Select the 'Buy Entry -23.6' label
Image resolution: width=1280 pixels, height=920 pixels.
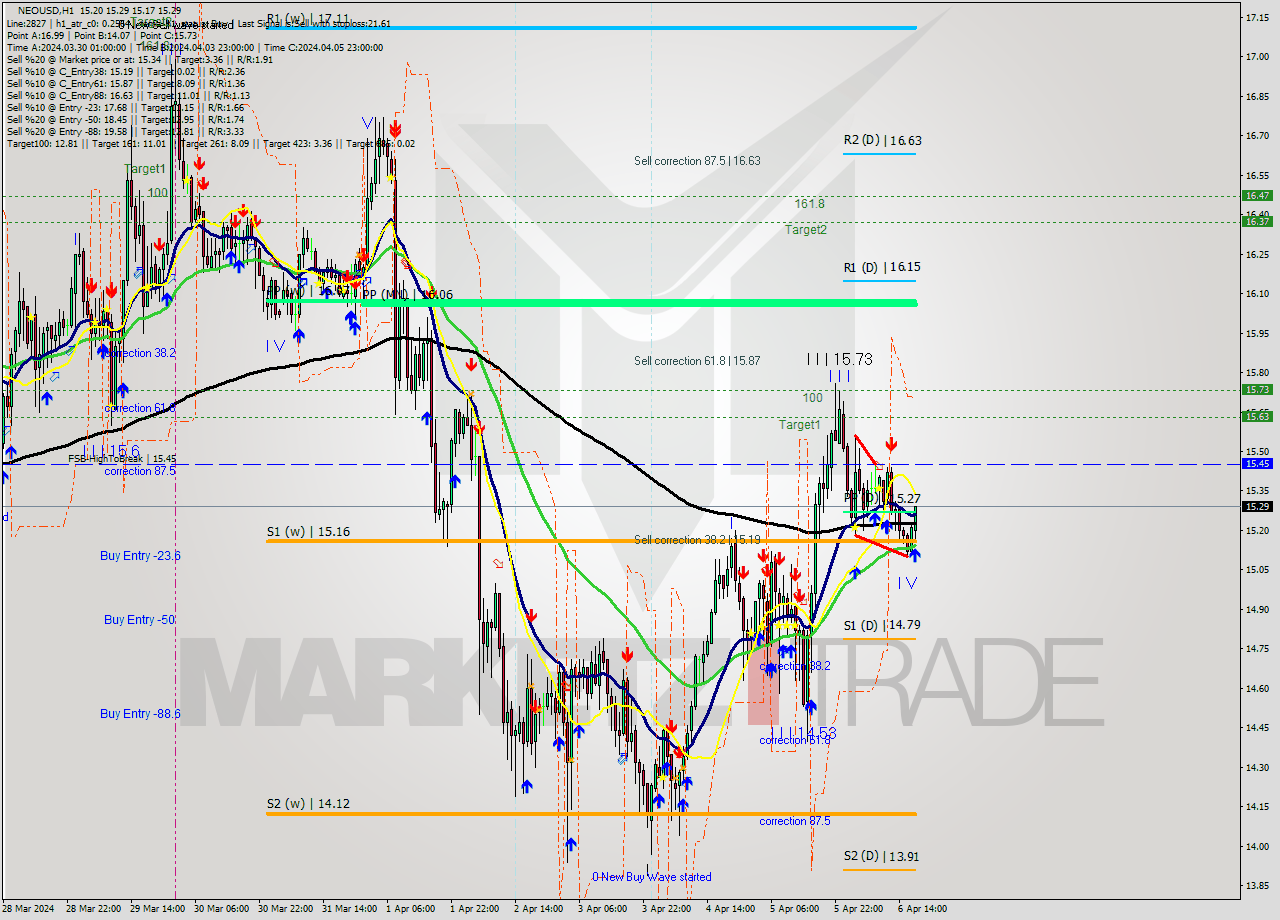tap(140, 556)
